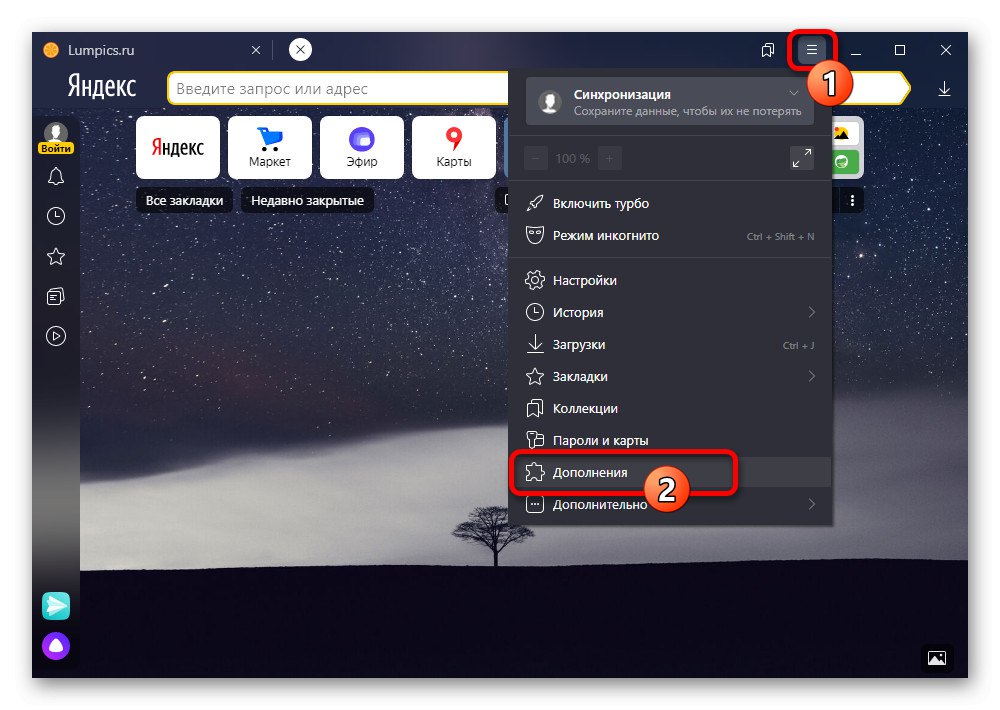Open Закладки submenu entry
The height and width of the screenshot is (710, 1000).
pyautogui.click(x=670, y=376)
